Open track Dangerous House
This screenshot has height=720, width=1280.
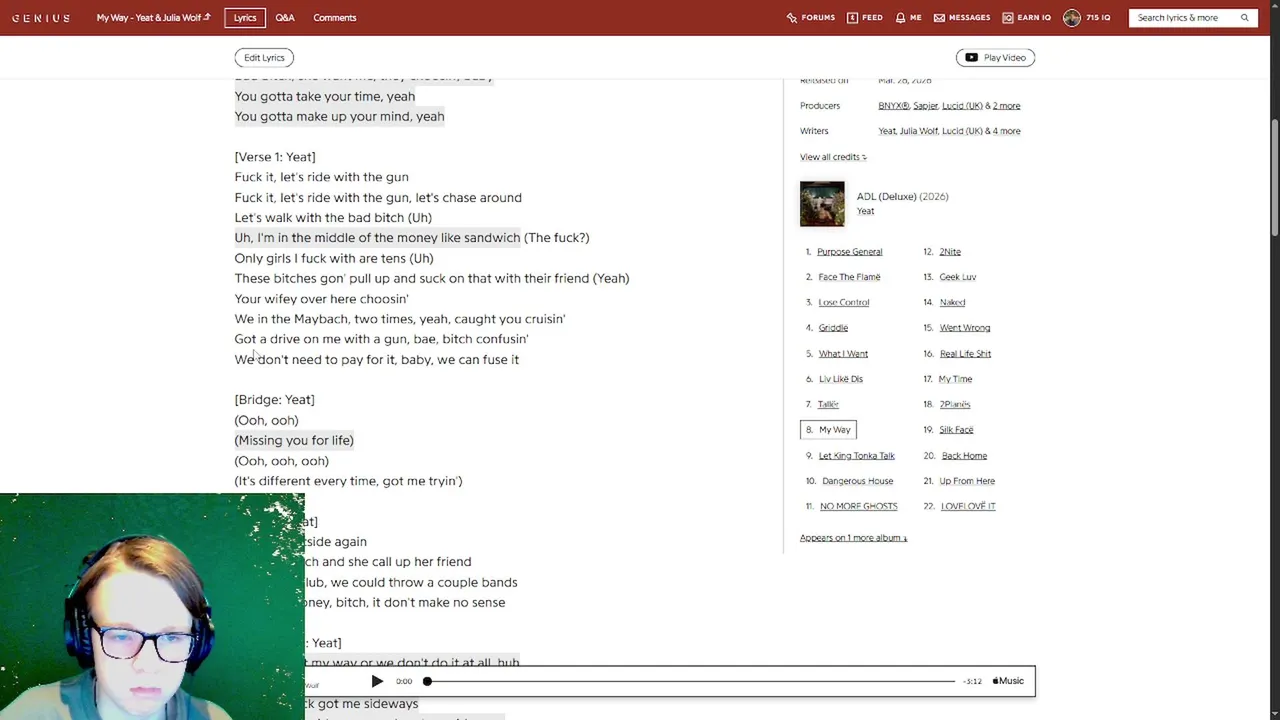pos(857,481)
